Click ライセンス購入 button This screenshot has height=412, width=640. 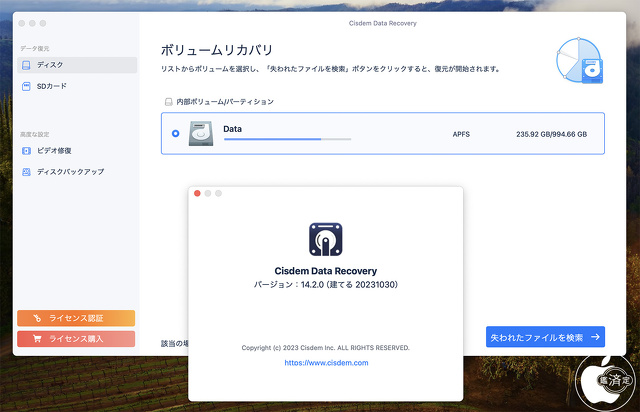click(76, 339)
